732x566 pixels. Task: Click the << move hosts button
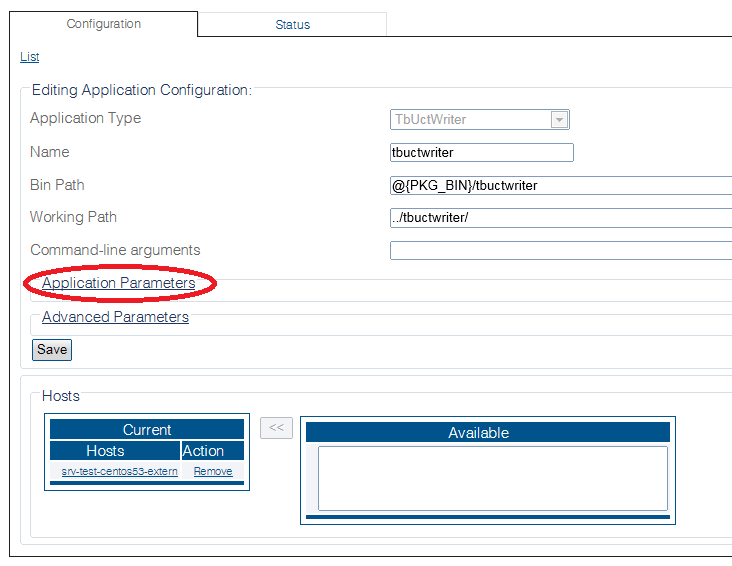tap(276, 428)
